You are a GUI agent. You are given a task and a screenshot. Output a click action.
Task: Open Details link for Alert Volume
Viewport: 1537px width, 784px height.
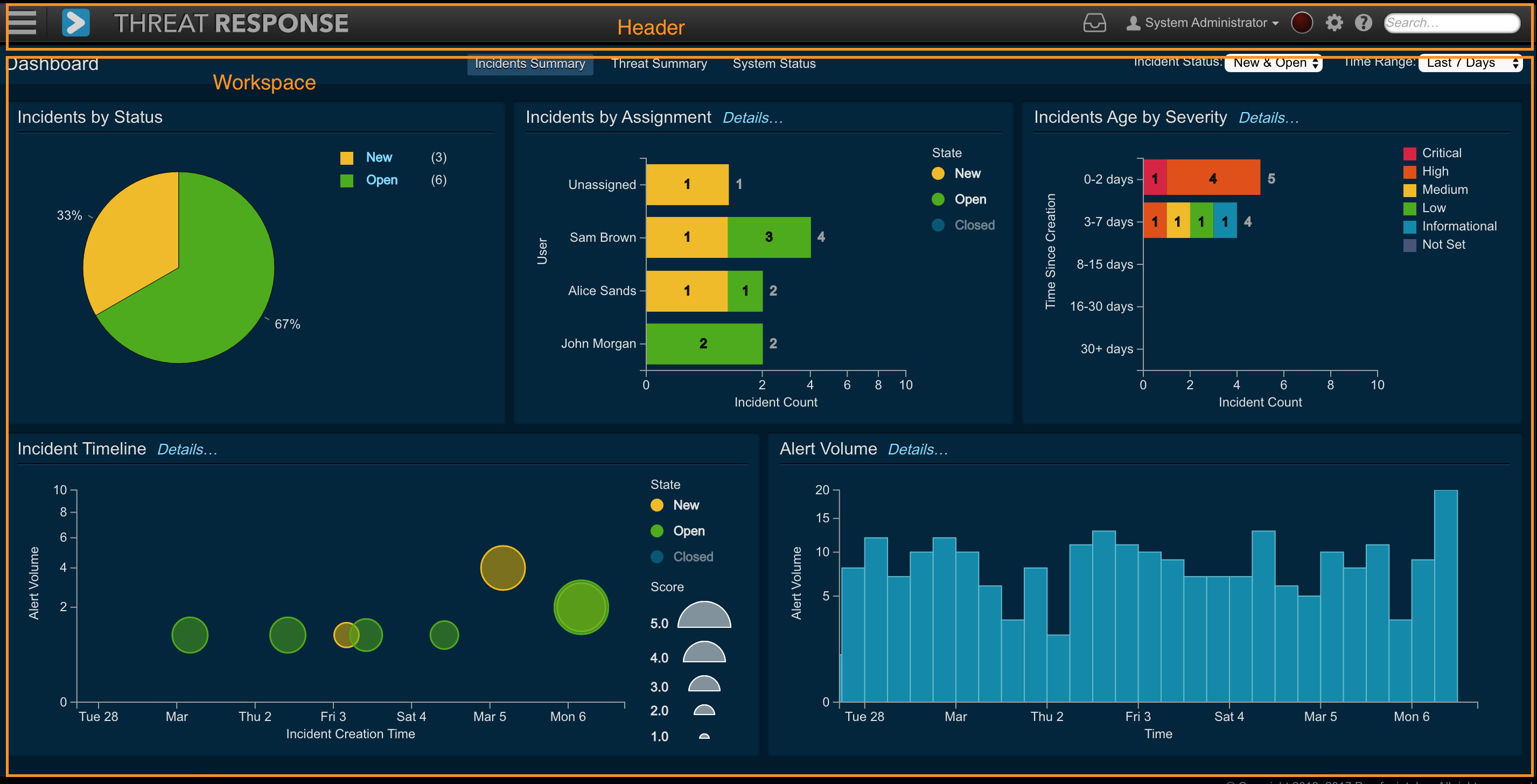tap(917, 449)
